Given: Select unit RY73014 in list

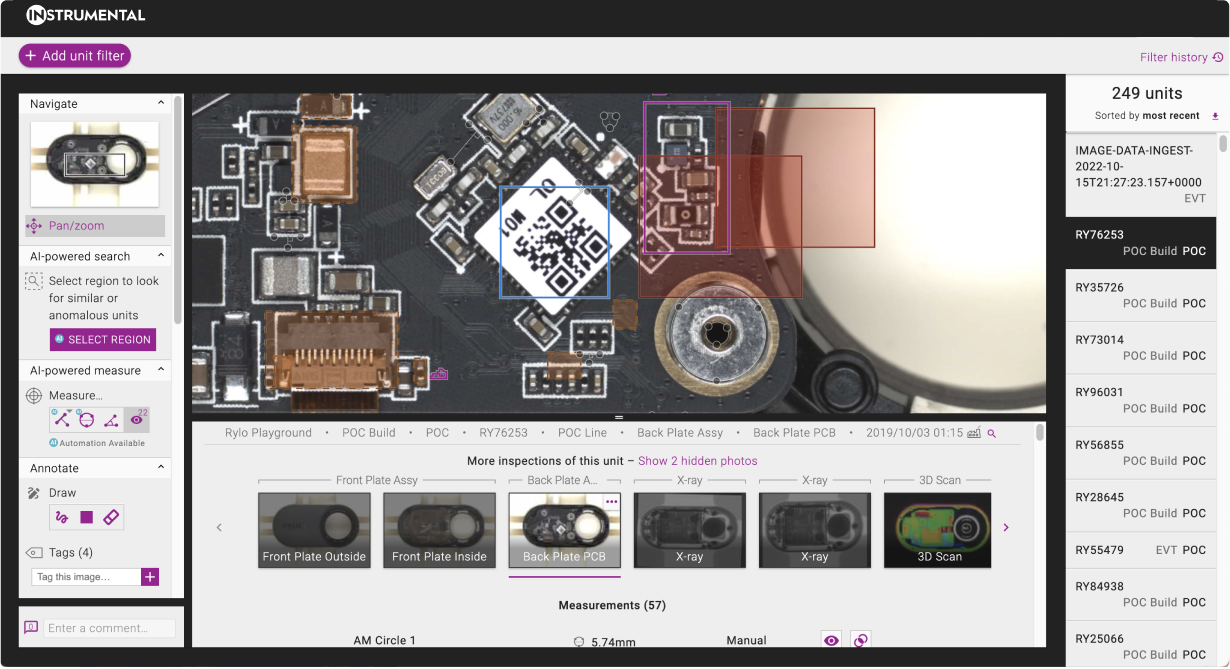Looking at the screenshot, I should (x=1140, y=347).
